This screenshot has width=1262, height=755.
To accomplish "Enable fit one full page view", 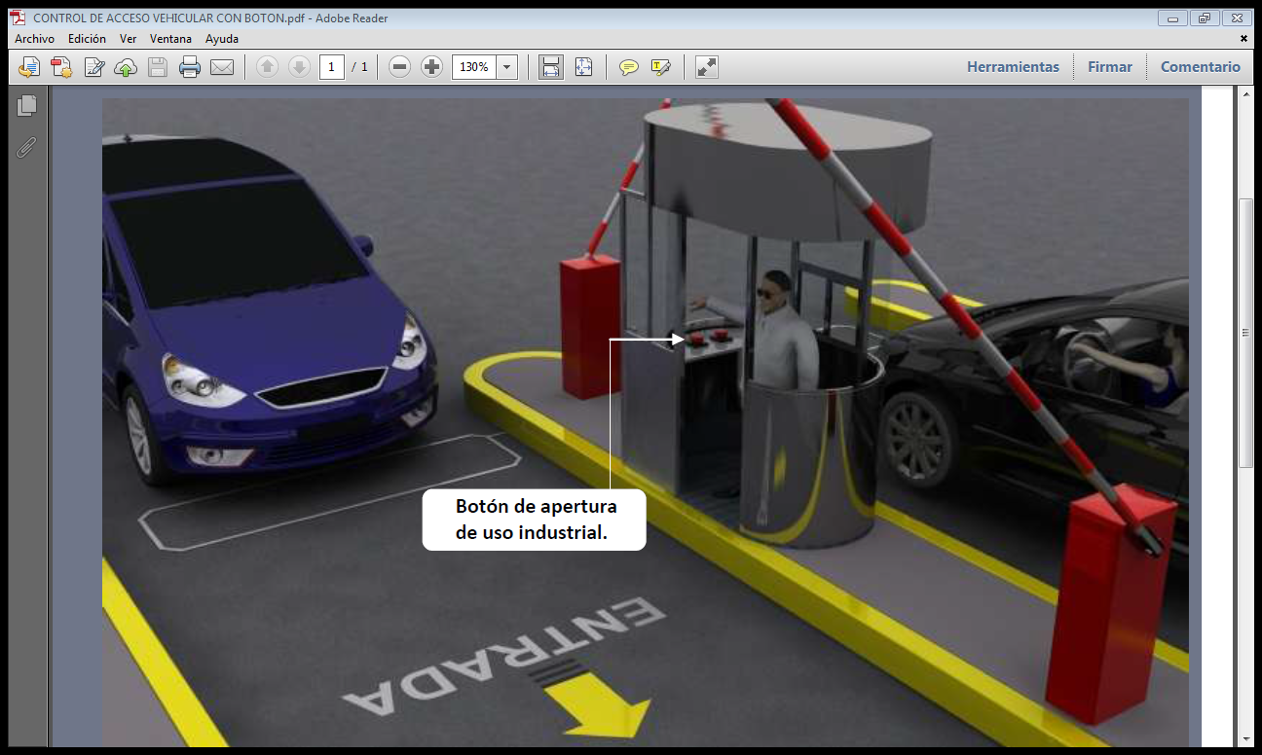I will click(x=583, y=67).
